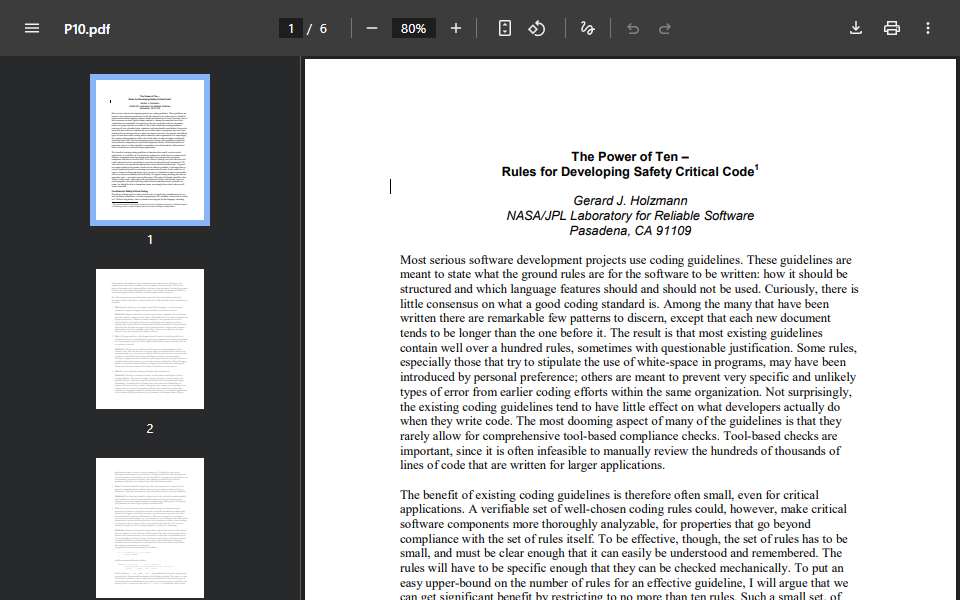Click the redo arrow icon
The width and height of the screenshot is (960, 600).
(x=665, y=29)
